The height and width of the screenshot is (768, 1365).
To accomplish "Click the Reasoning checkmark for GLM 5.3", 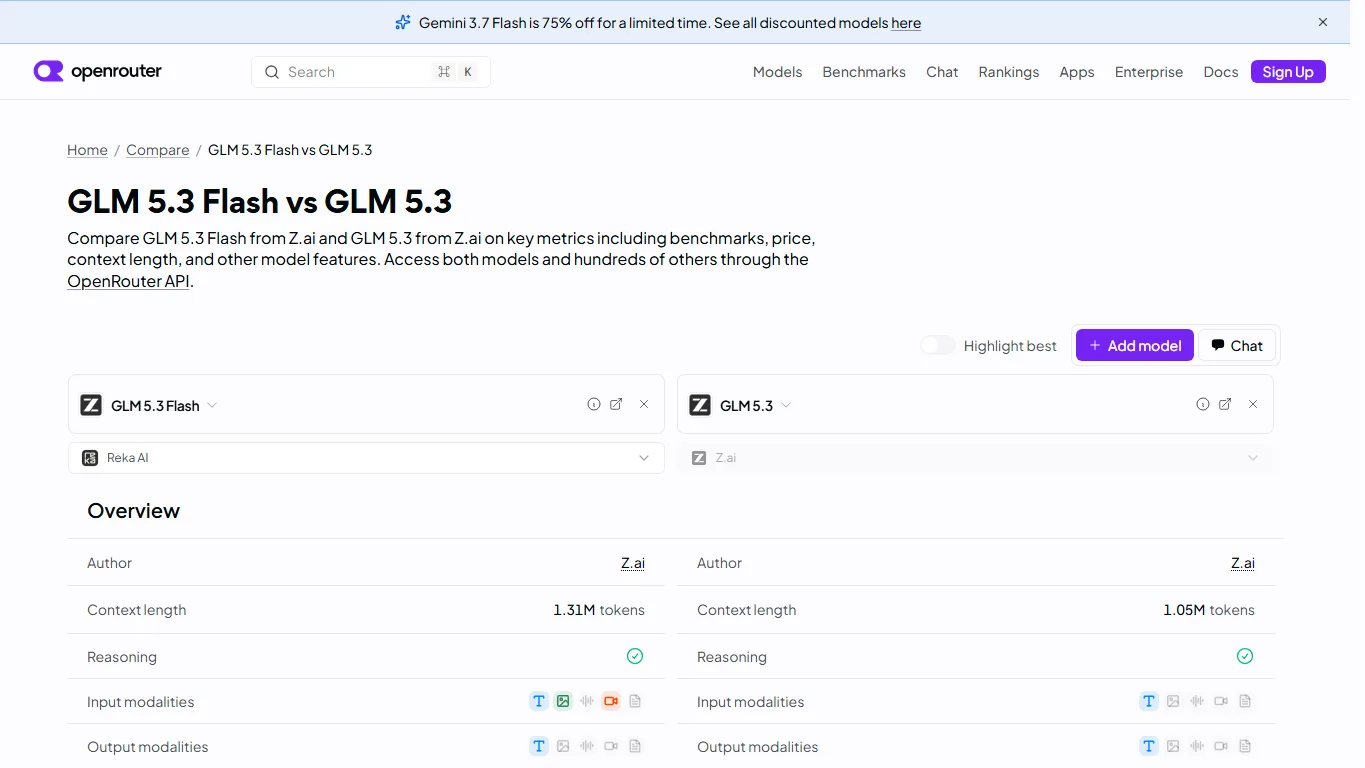I will (x=1245, y=656).
